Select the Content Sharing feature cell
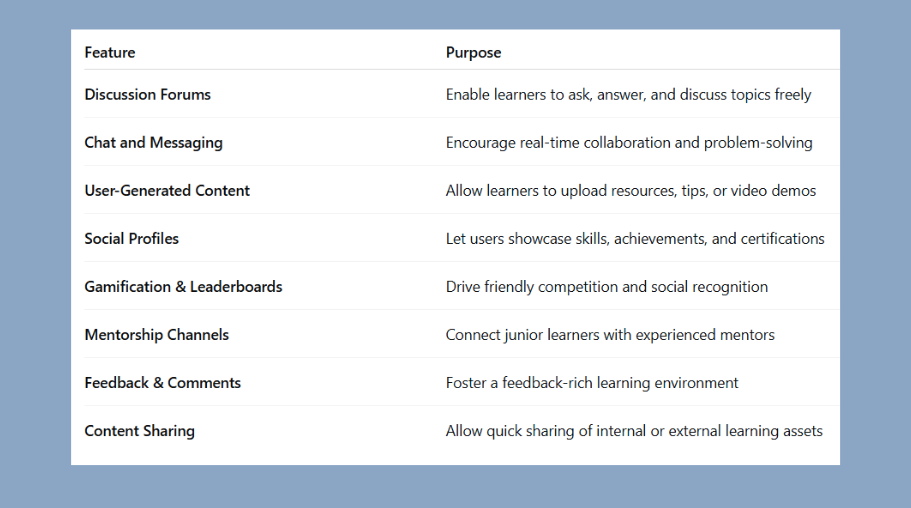The height and width of the screenshot is (508, 911). tap(140, 431)
